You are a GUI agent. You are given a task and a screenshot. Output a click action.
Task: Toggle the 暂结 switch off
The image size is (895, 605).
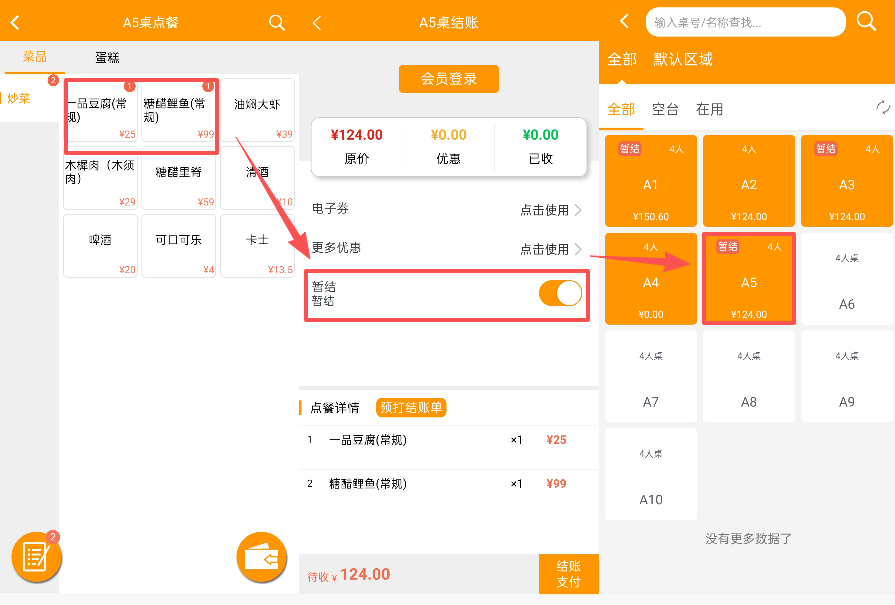point(560,293)
